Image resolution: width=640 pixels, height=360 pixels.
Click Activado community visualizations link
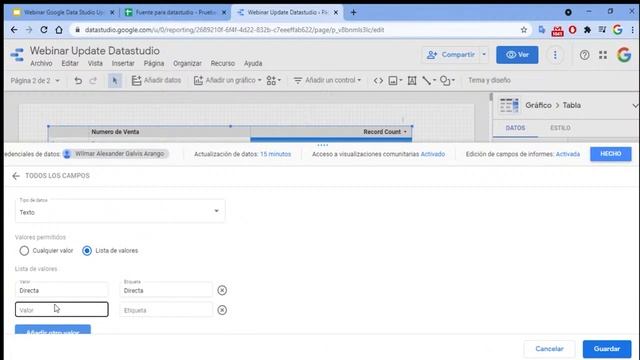tap(433, 154)
